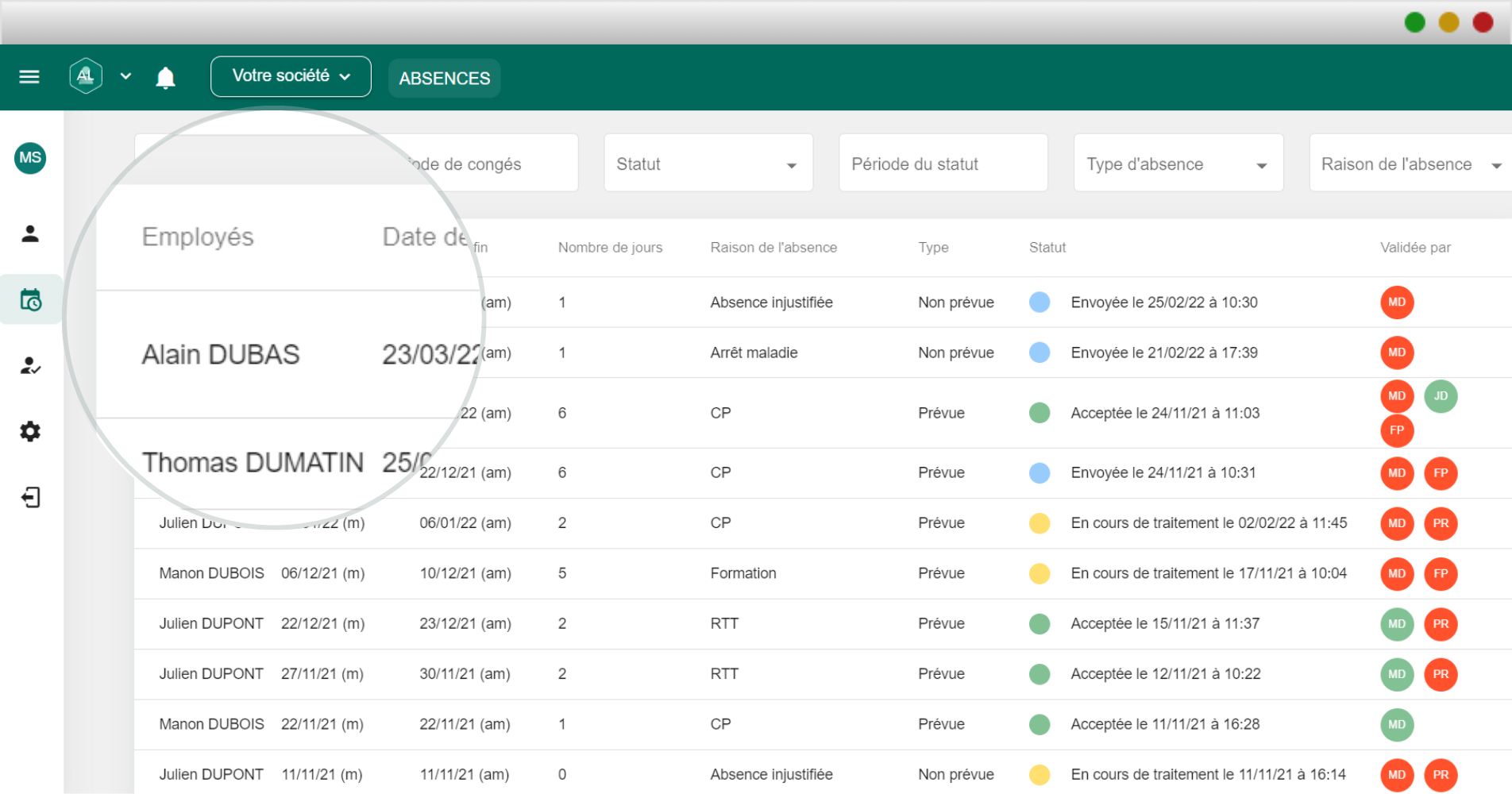
Task: Click the Type column header
Action: pos(933,248)
